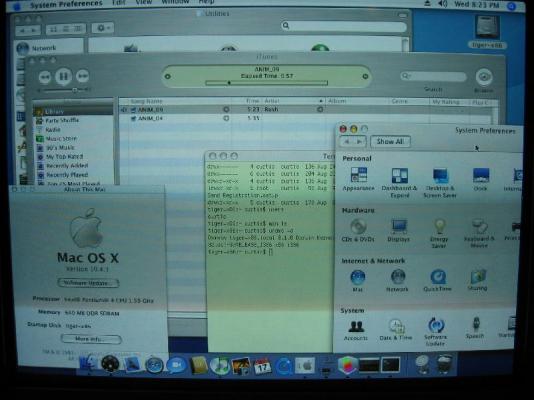Select Recently Played playlist

point(73,175)
